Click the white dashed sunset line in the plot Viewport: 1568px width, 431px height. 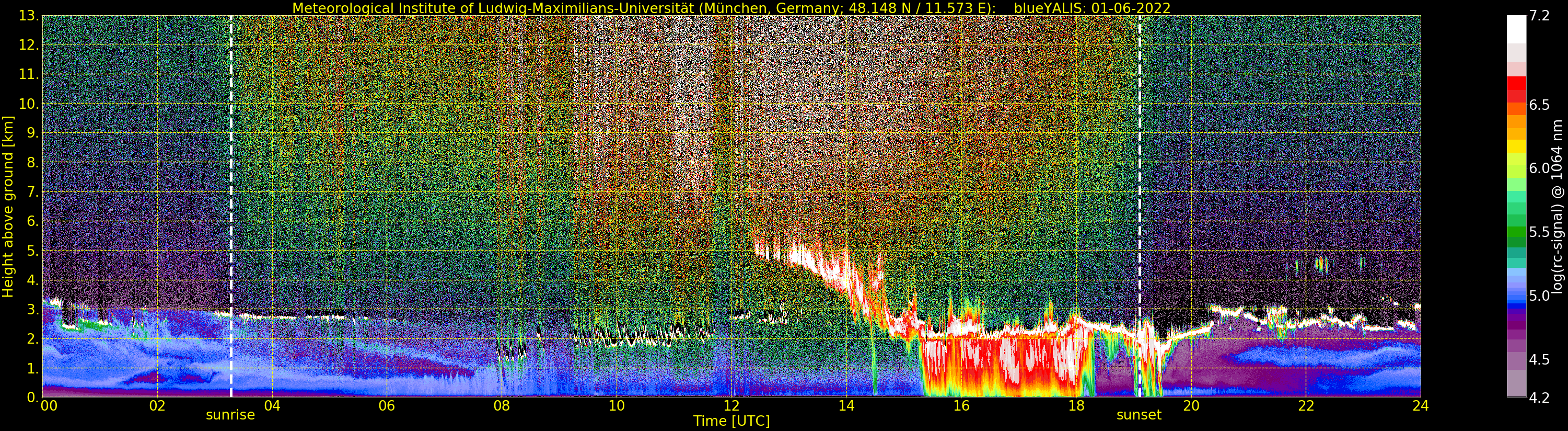(x=1140, y=206)
